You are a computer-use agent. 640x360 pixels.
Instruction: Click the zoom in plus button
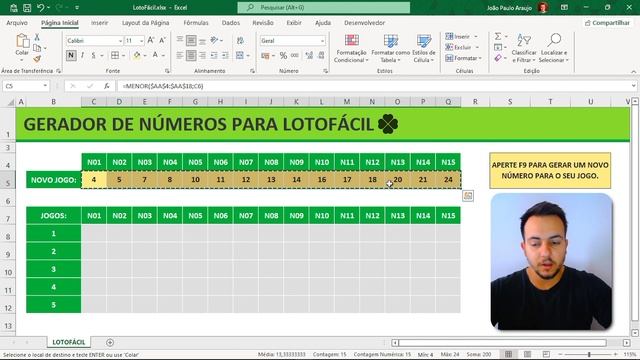pos(616,354)
